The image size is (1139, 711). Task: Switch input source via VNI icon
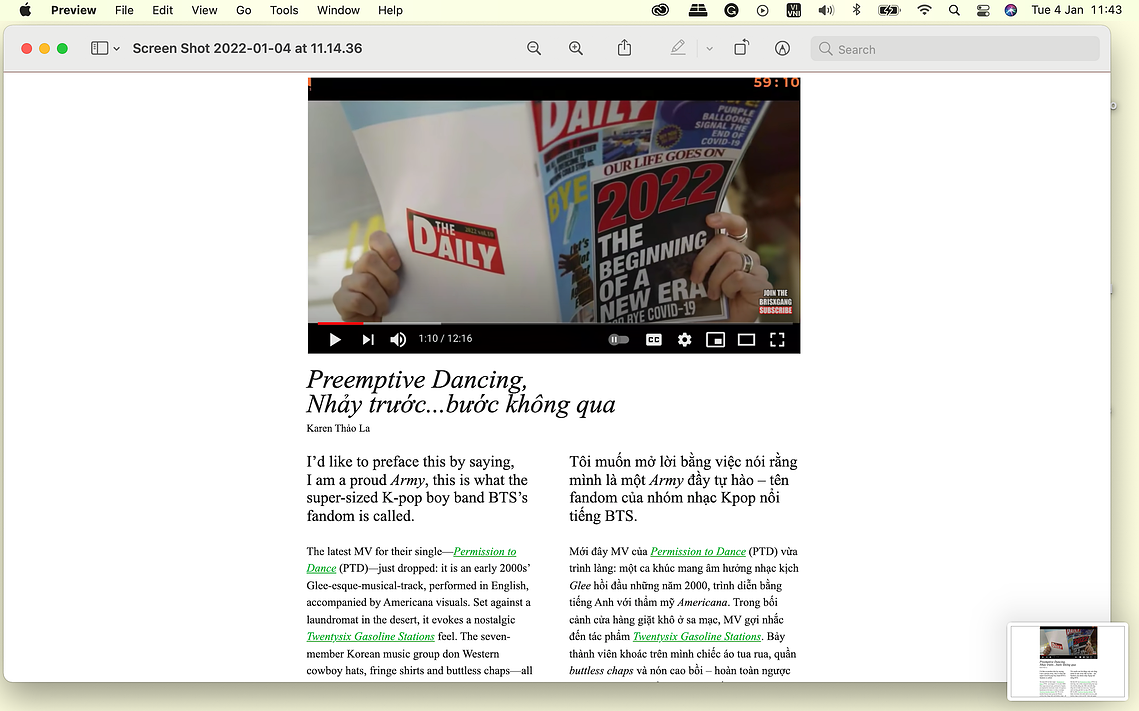793,10
